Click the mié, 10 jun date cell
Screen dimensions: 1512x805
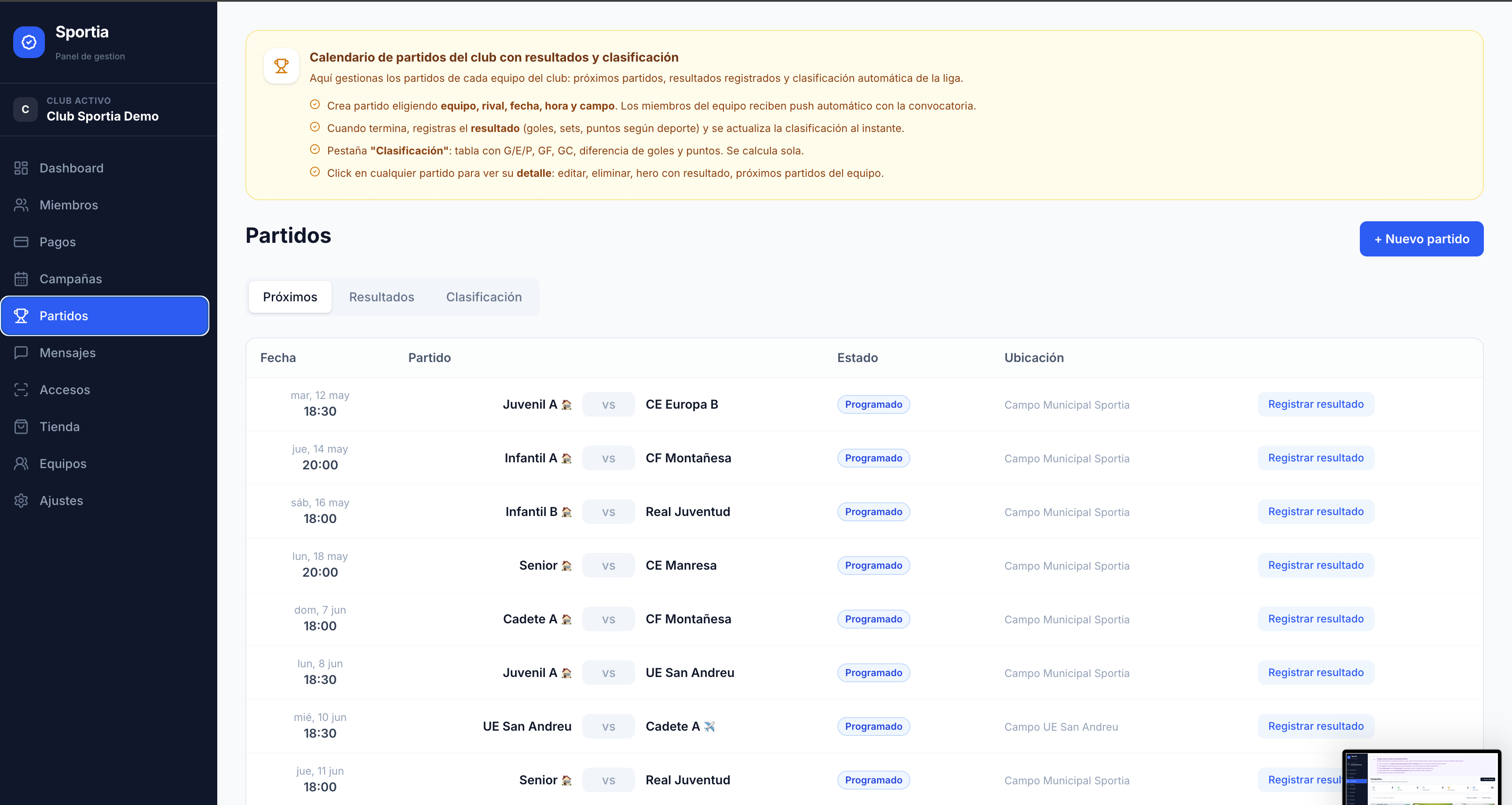(x=320, y=726)
